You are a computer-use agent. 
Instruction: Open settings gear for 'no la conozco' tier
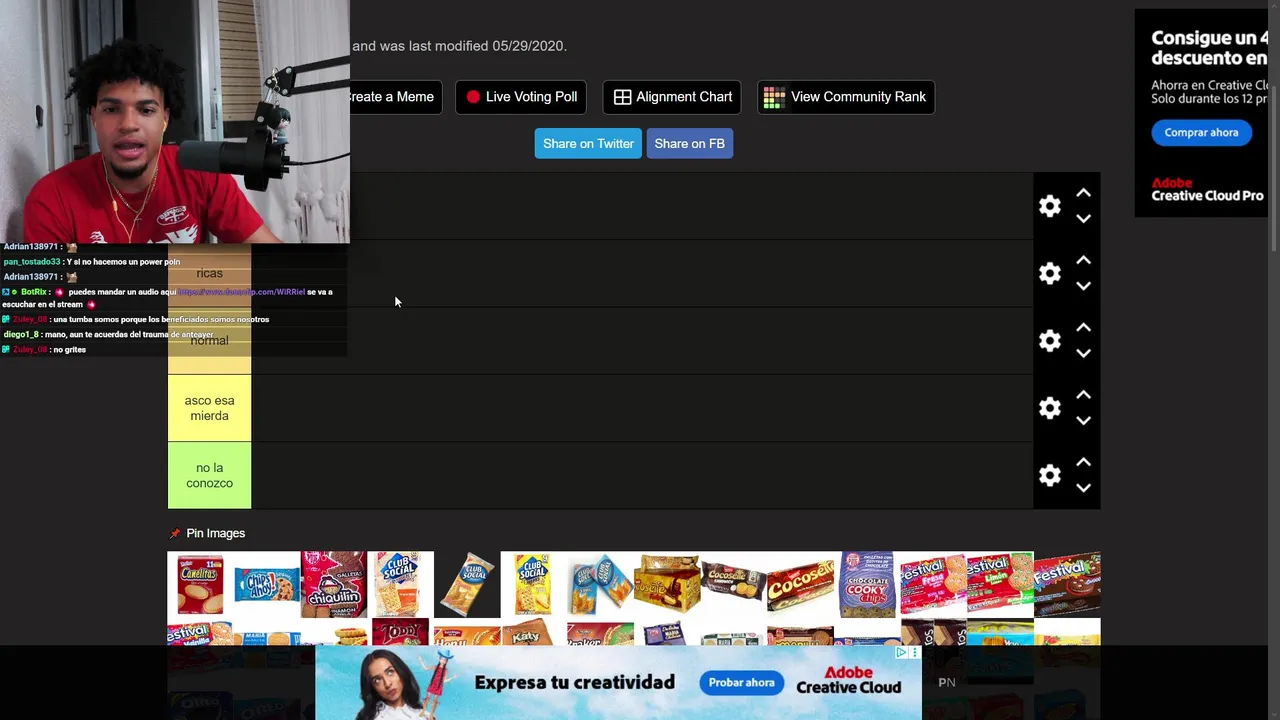1049,475
